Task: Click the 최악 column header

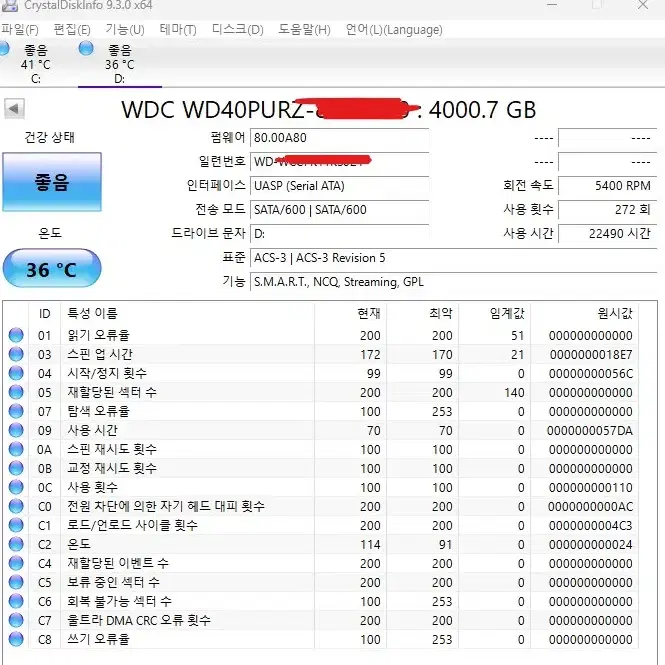Action: [x=423, y=314]
